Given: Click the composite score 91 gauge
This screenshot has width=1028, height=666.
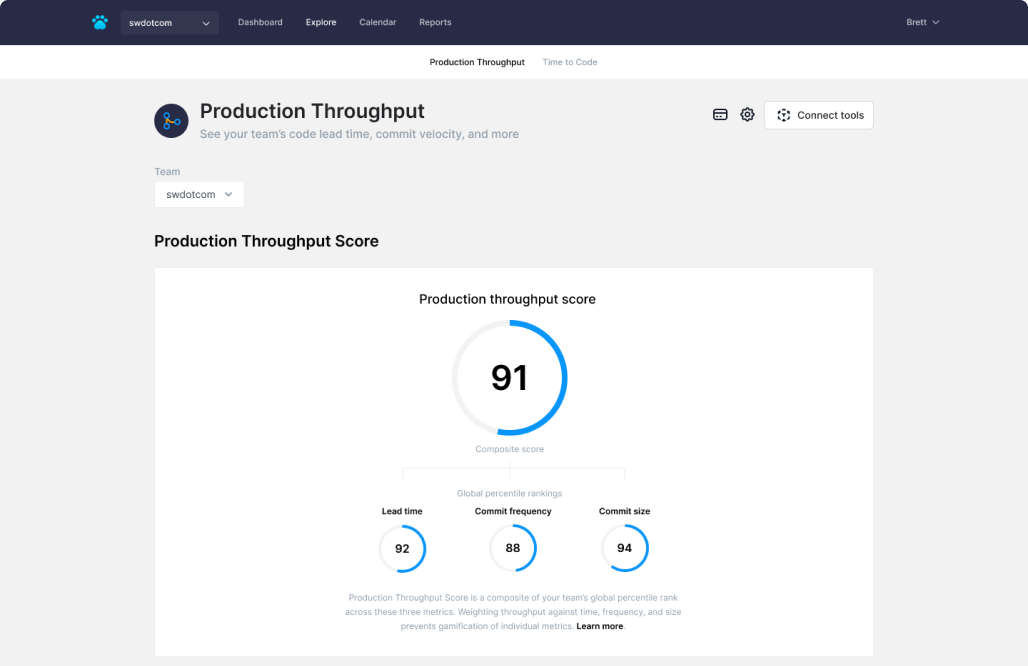Looking at the screenshot, I should [x=509, y=378].
